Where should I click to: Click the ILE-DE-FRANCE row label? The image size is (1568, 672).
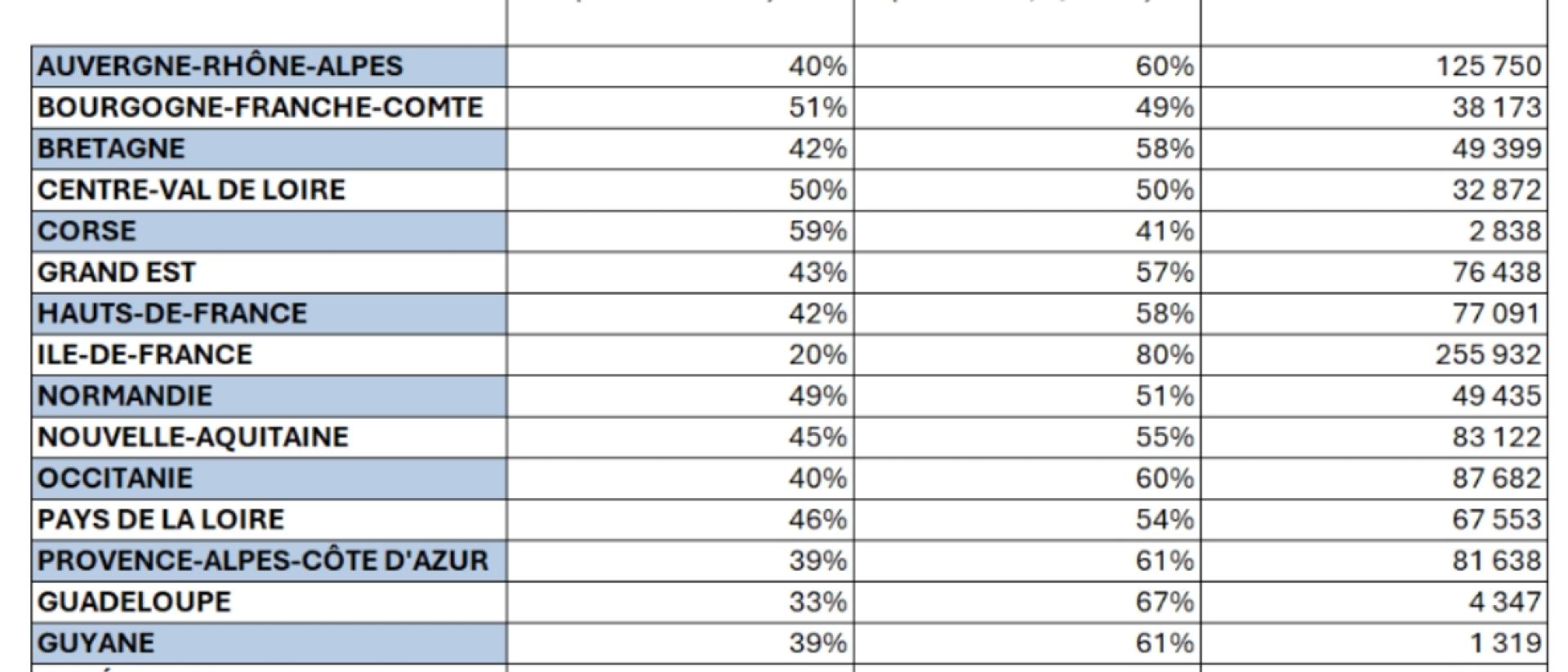(145, 354)
